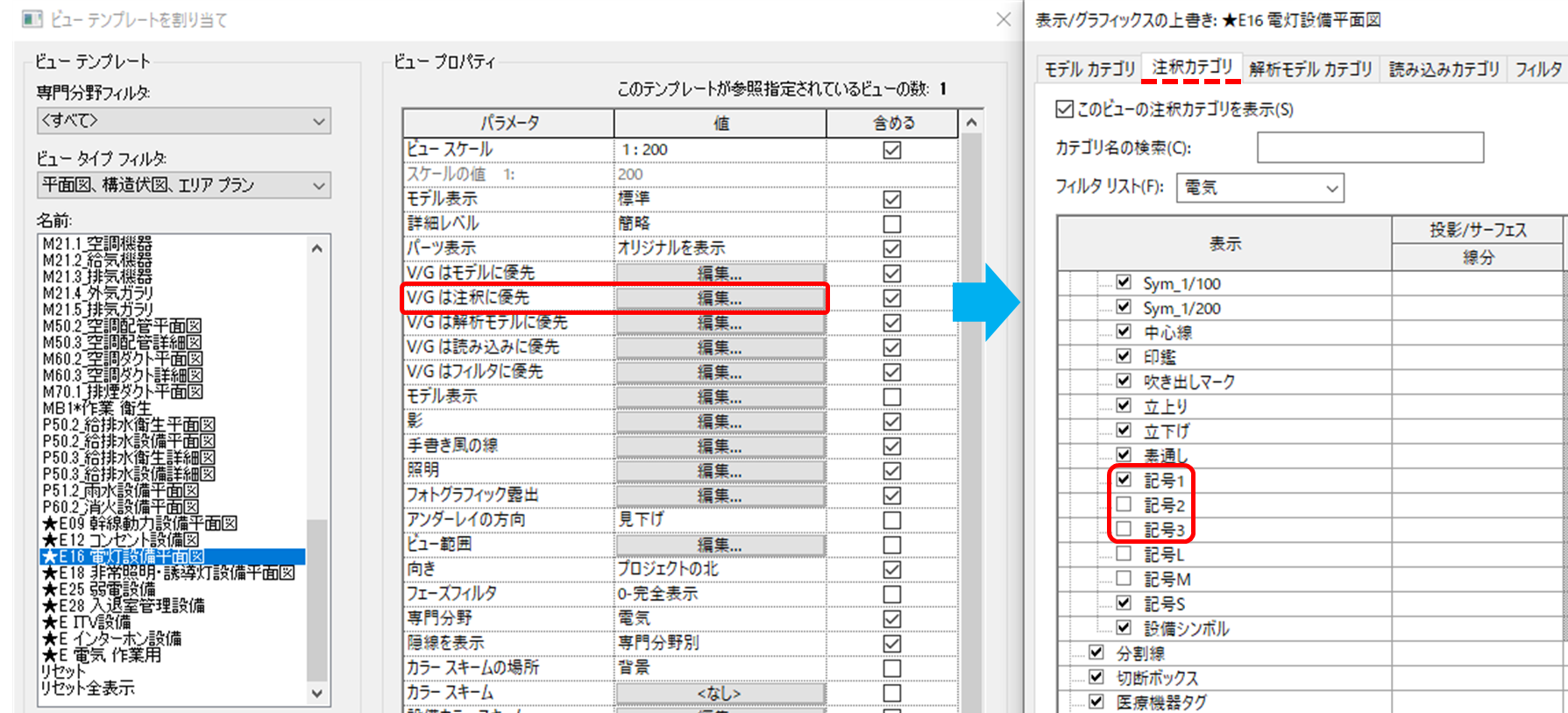Click the <なし> button for カラー スキーム
The width and height of the screenshot is (1568, 713).
pyautogui.click(x=720, y=693)
